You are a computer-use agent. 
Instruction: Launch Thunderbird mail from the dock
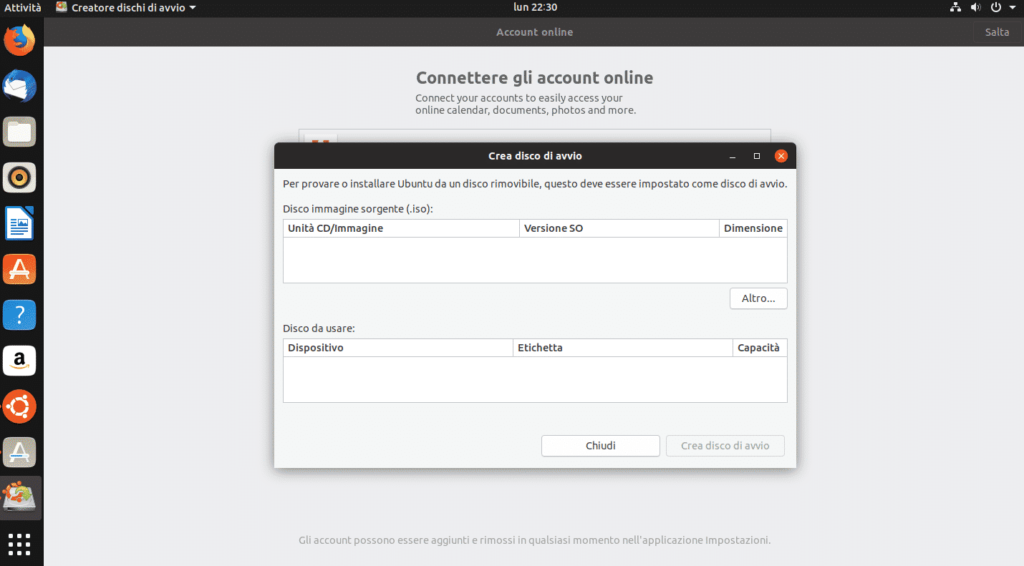click(20, 86)
